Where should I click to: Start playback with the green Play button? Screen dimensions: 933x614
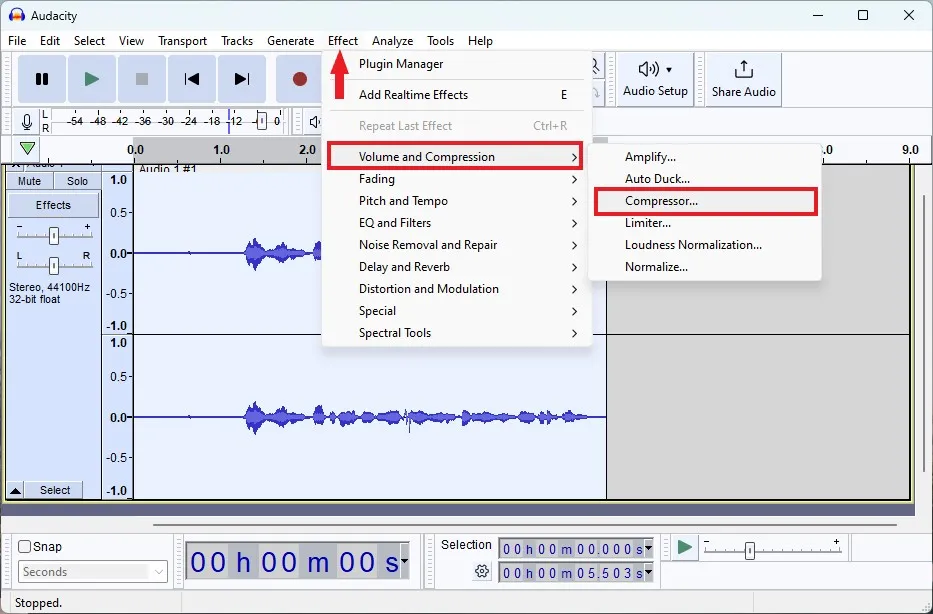tap(92, 79)
